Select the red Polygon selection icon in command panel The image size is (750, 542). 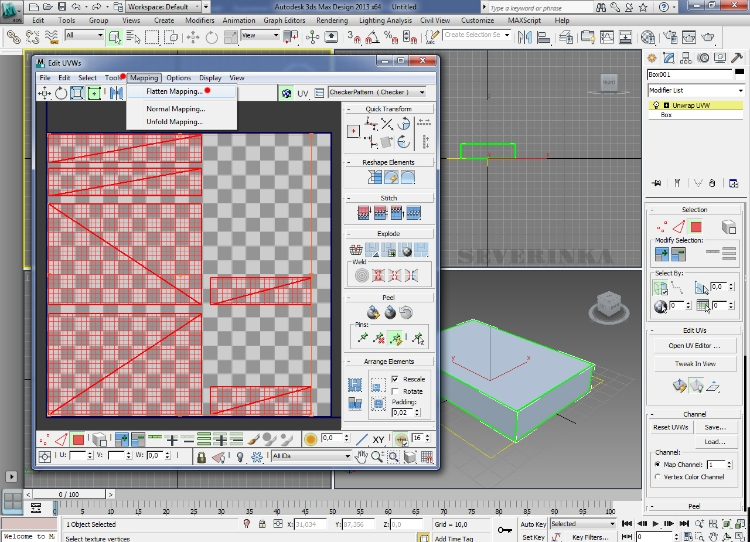coord(696,227)
